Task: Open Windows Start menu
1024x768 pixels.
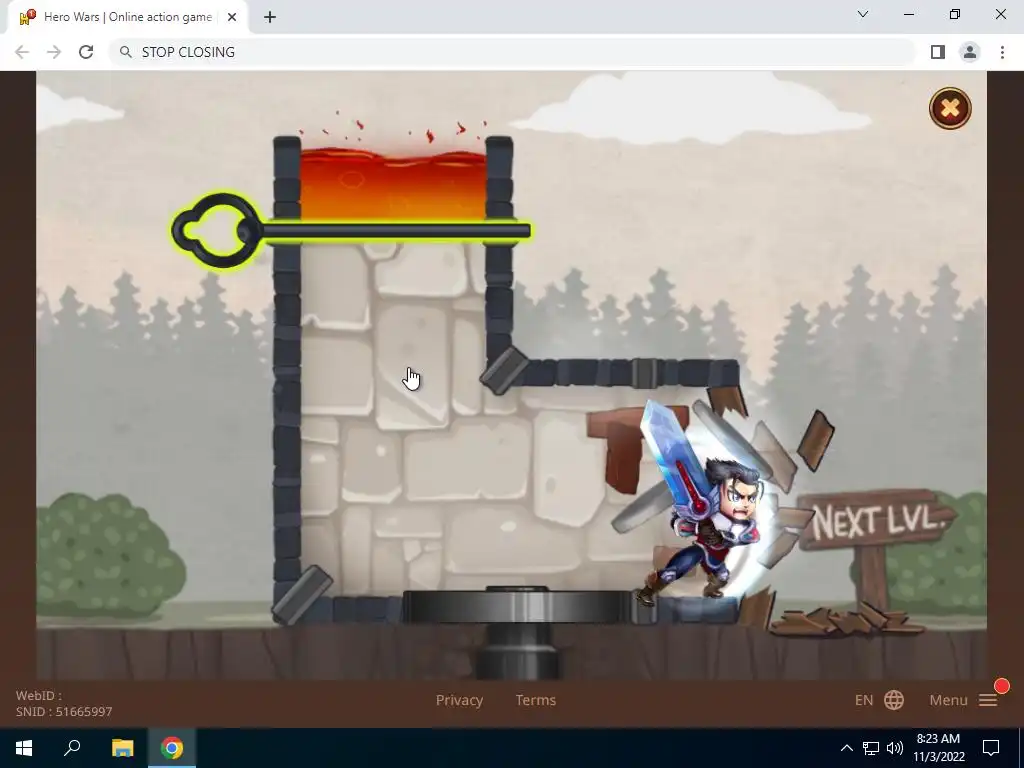Action: pos(24,748)
